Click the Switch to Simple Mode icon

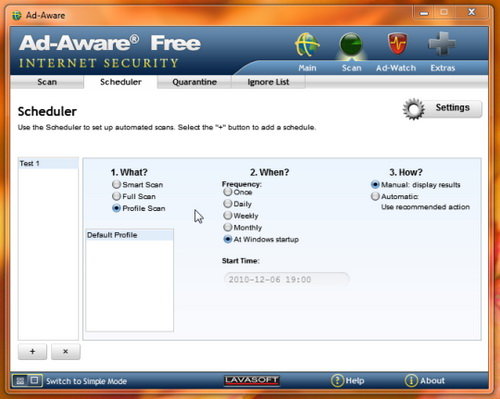point(27,380)
